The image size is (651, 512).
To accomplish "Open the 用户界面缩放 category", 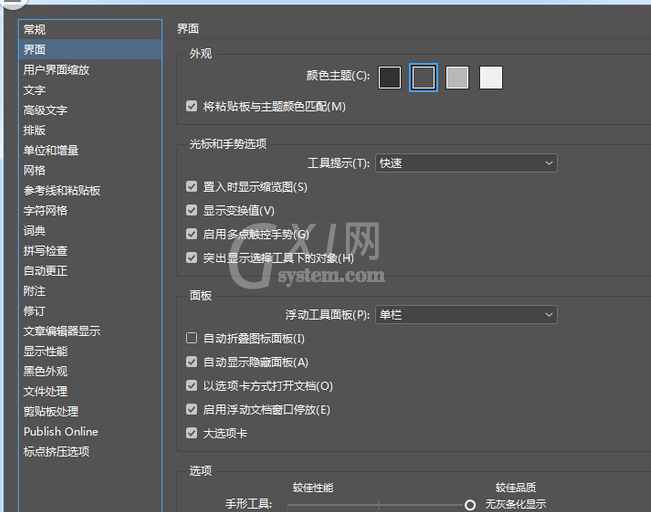I will (90, 70).
